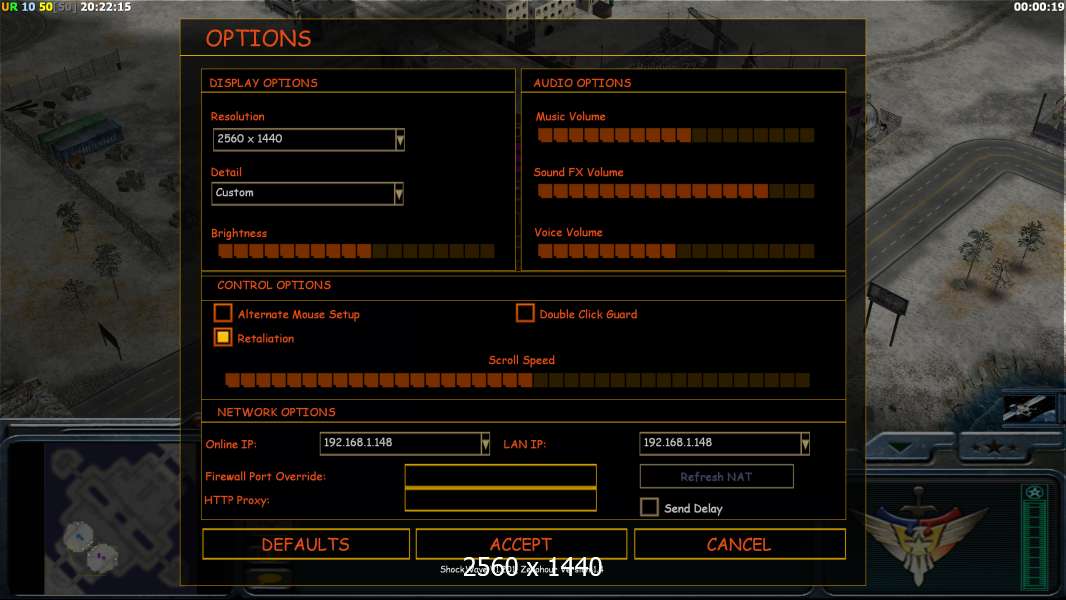Expand the Online IP dropdown
This screenshot has height=600, width=1066.
[485, 444]
